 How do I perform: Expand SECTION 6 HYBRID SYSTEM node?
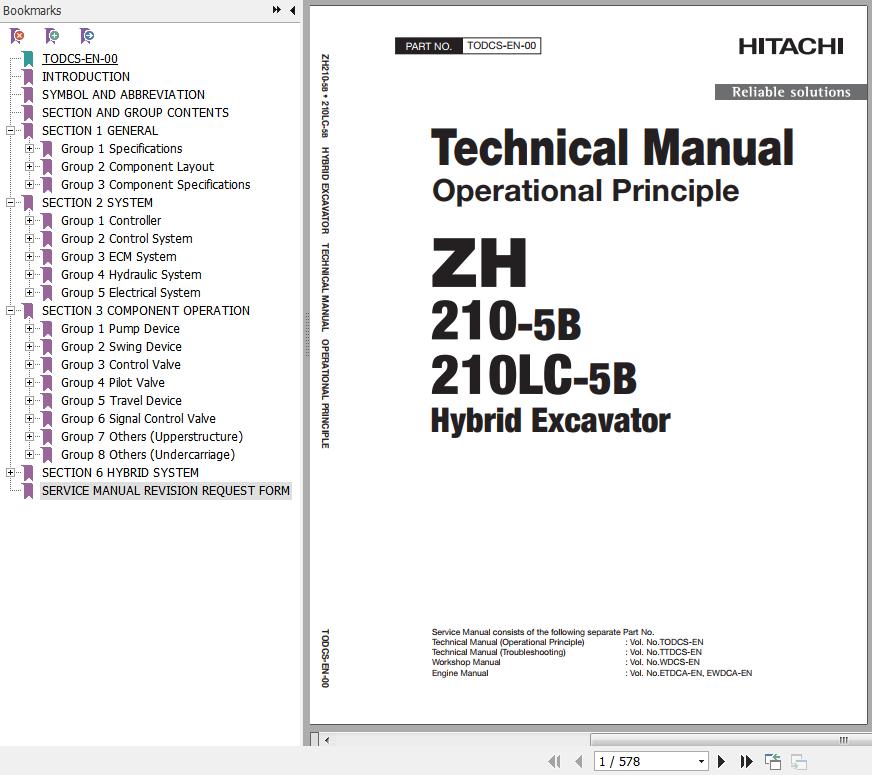pyautogui.click(x=11, y=473)
